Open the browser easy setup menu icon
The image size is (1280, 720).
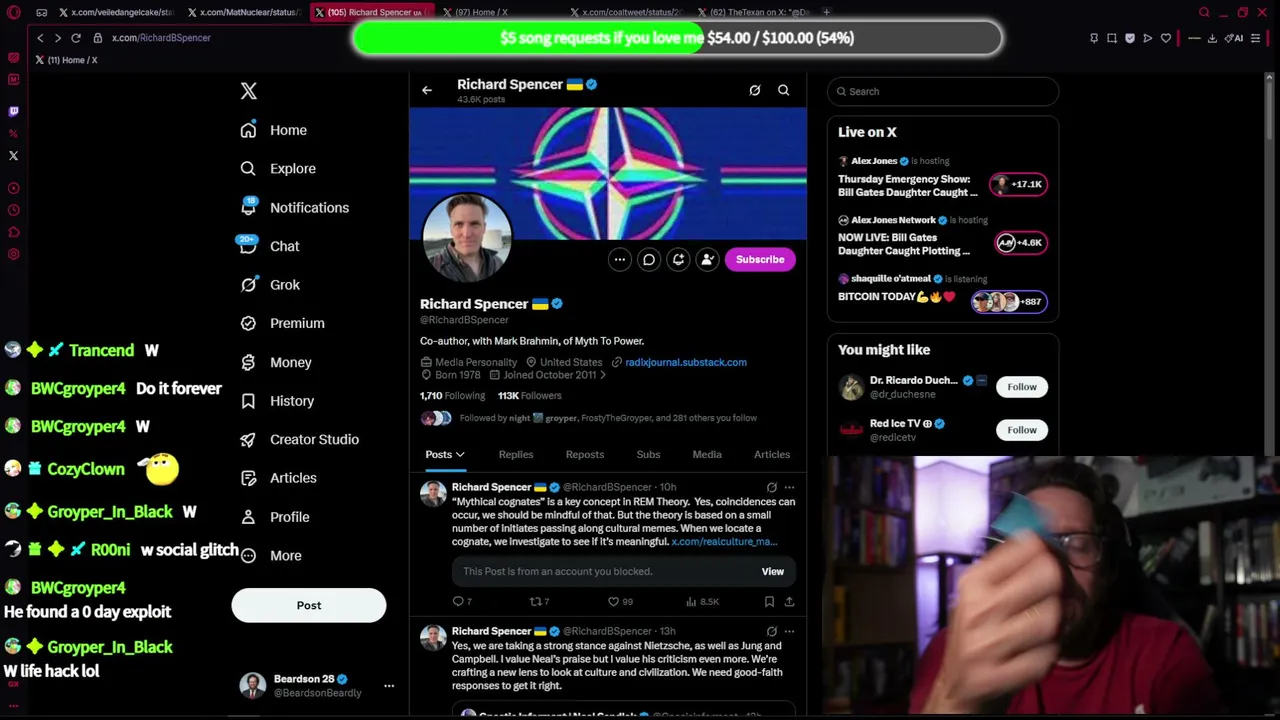[1256, 38]
